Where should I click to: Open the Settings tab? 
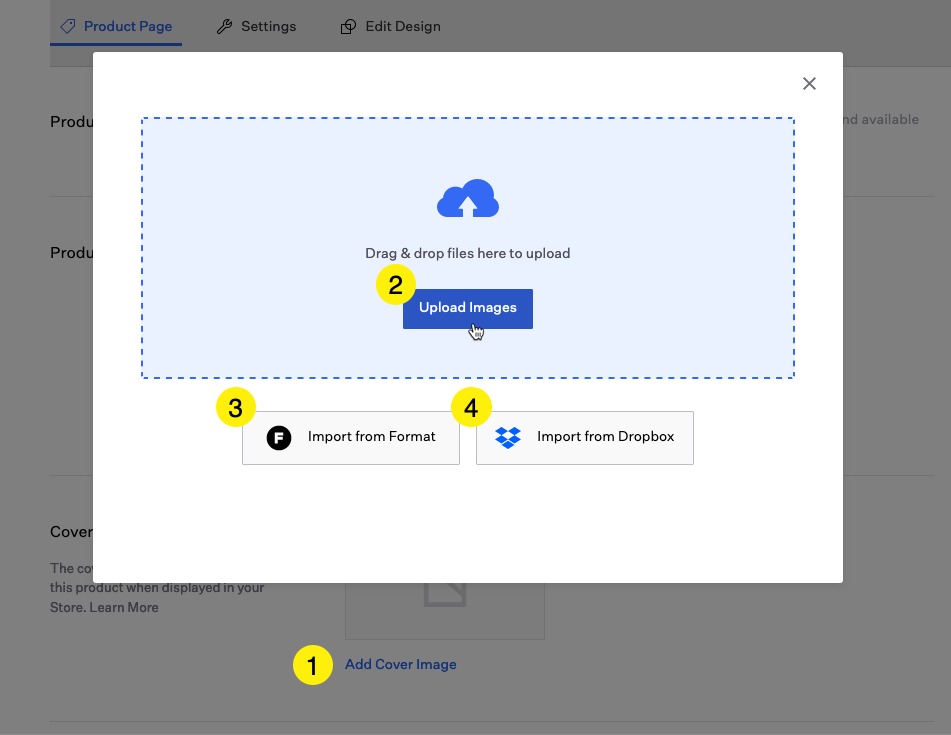268,27
